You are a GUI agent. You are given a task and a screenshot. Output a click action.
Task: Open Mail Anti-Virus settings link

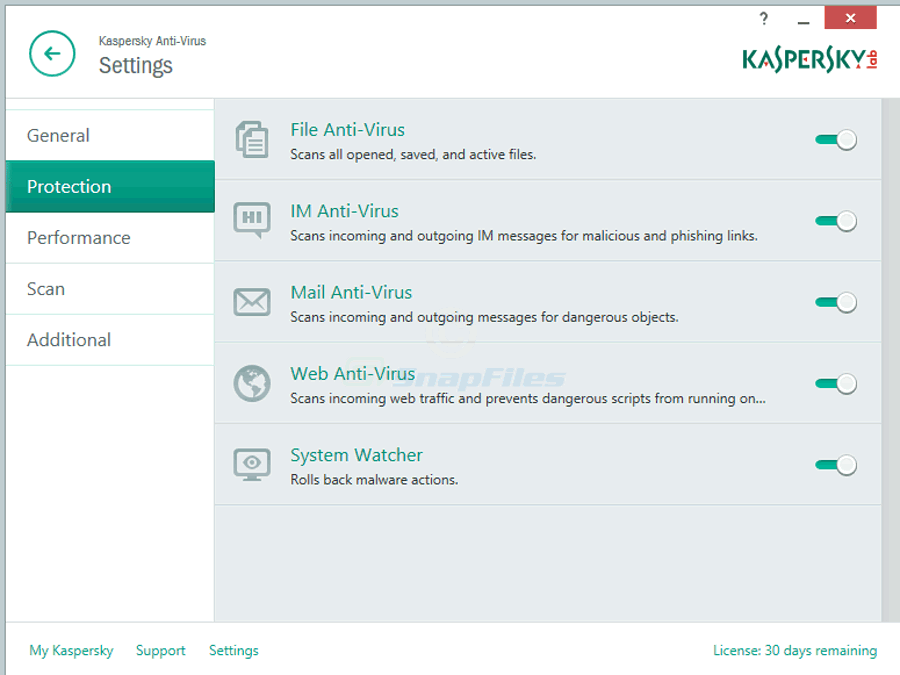pyautogui.click(x=351, y=293)
